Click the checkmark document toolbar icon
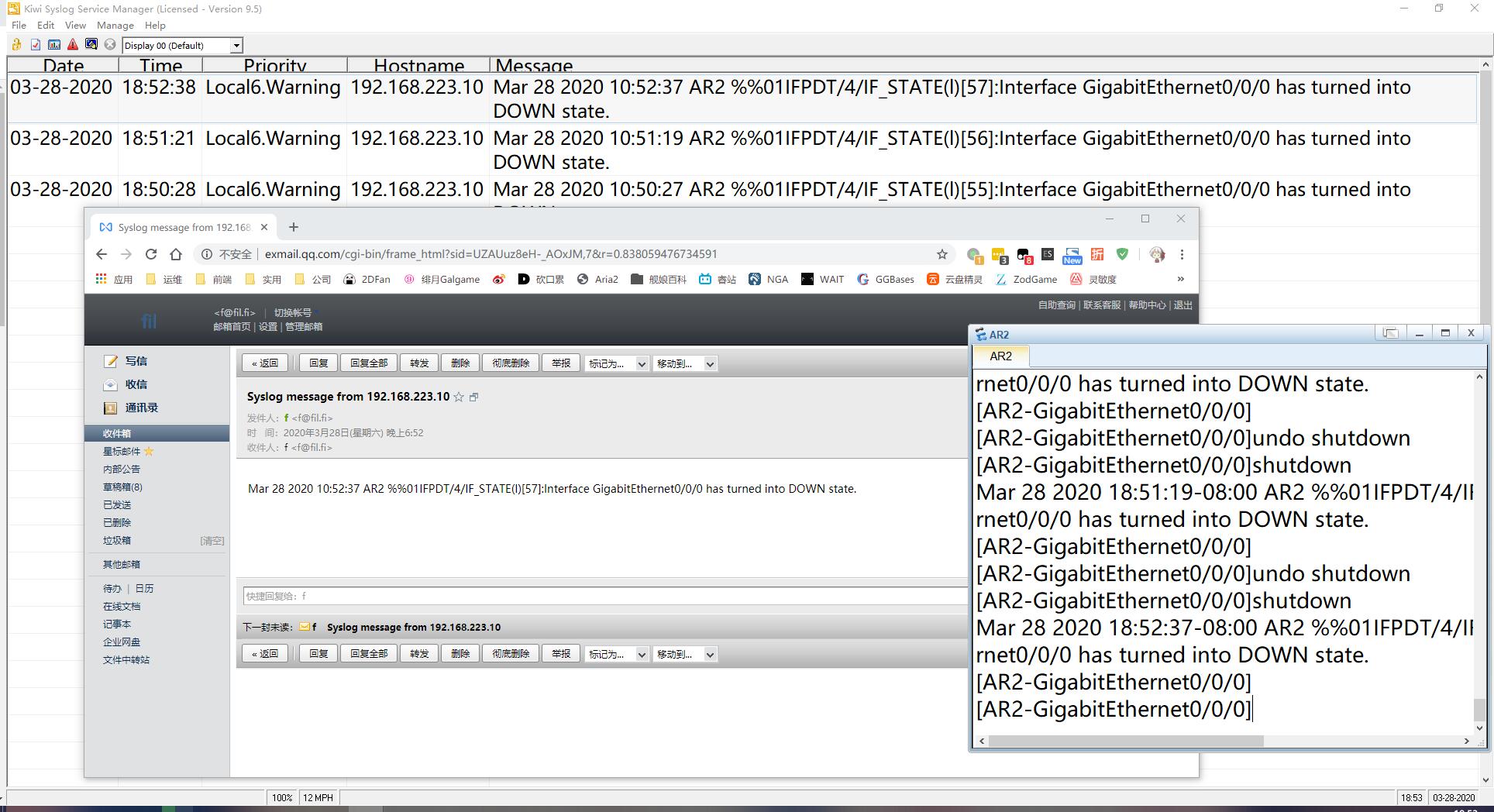This screenshot has height=812, width=1494. 36,45
